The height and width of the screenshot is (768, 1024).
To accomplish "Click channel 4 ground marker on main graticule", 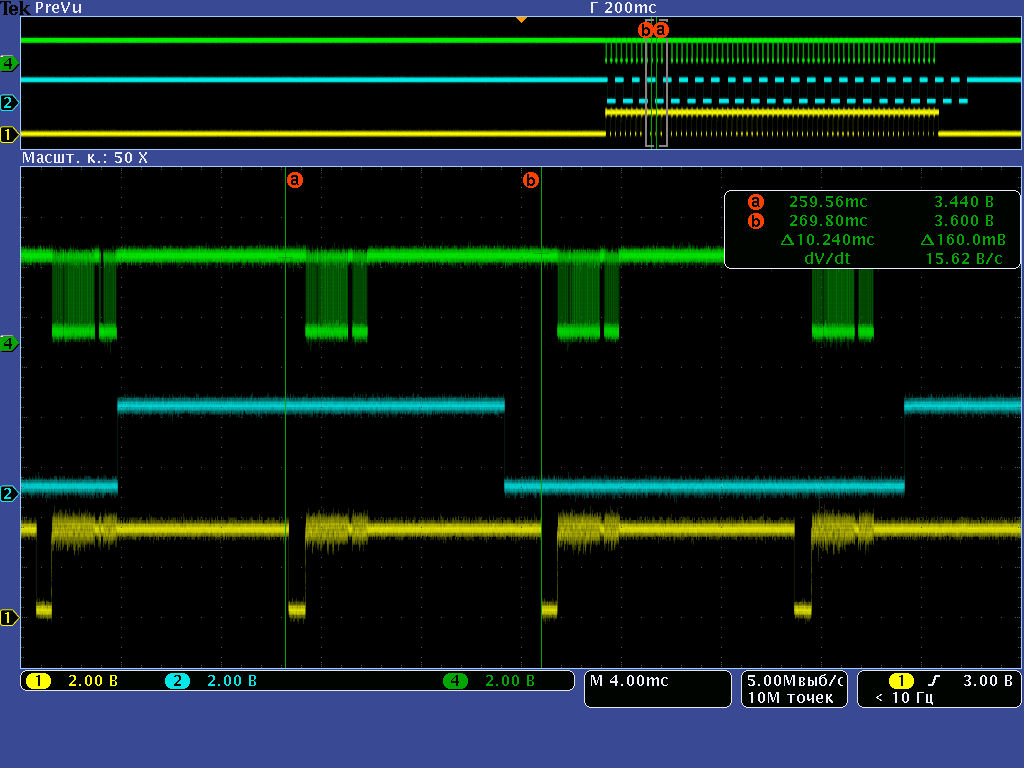I will click(10, 343).
